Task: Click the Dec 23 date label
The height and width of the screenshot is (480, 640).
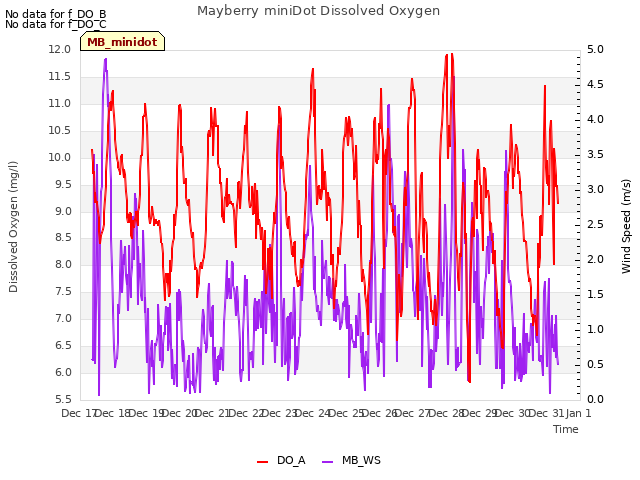Action: click(x=279, y=413)
